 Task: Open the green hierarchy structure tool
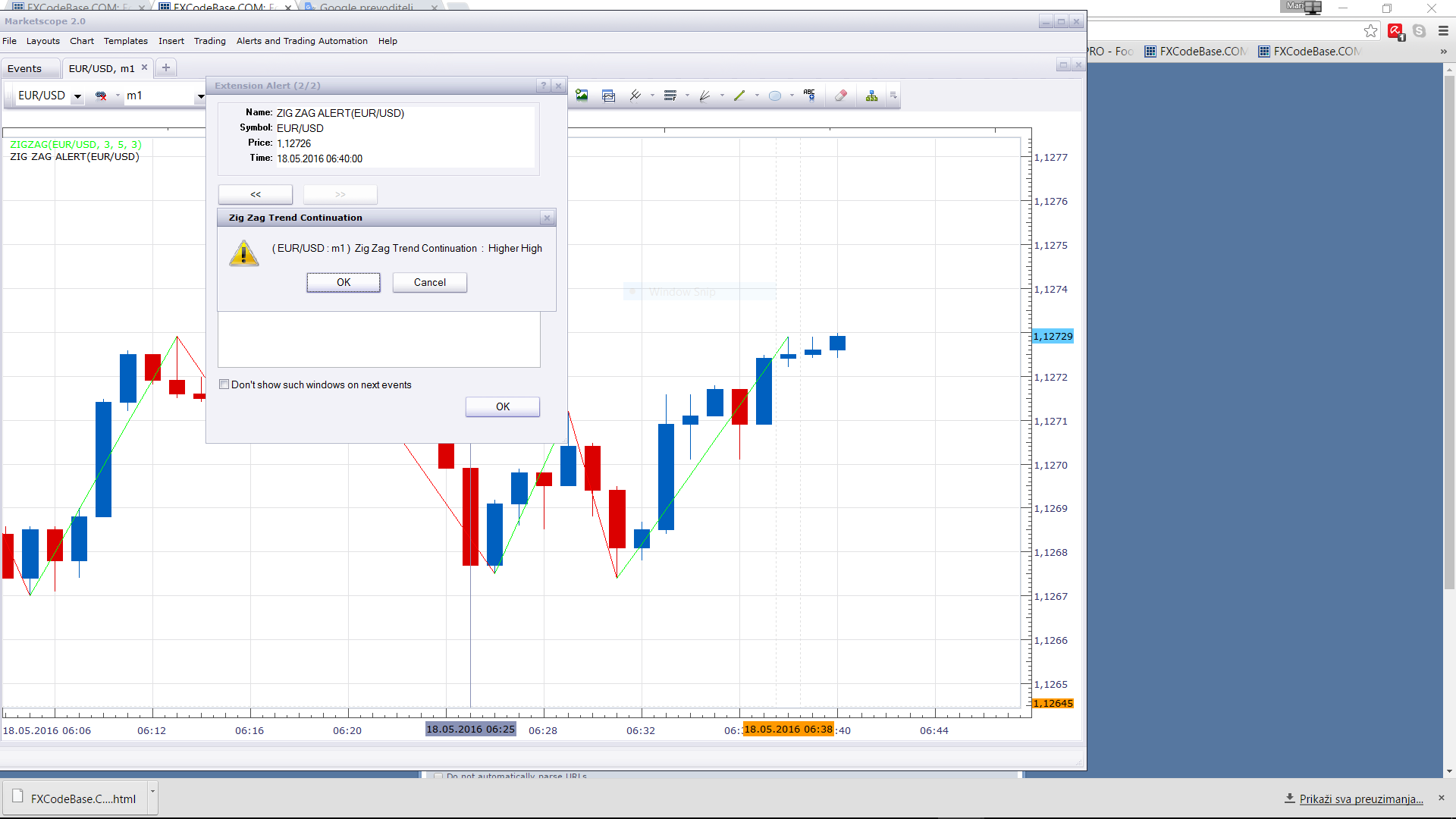(x=872, y=96)
